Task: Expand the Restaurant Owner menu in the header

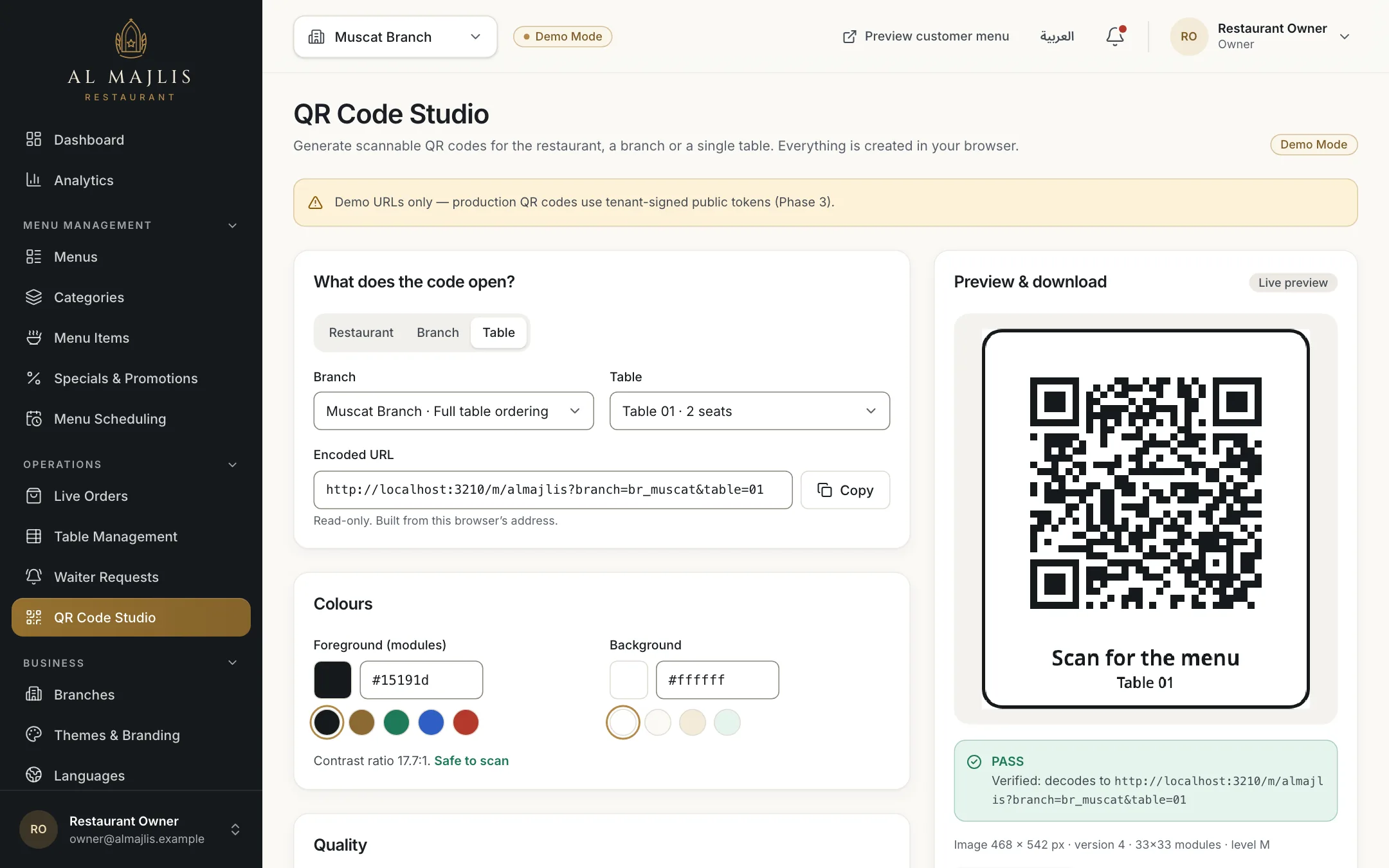Action: pos(1261,37)
